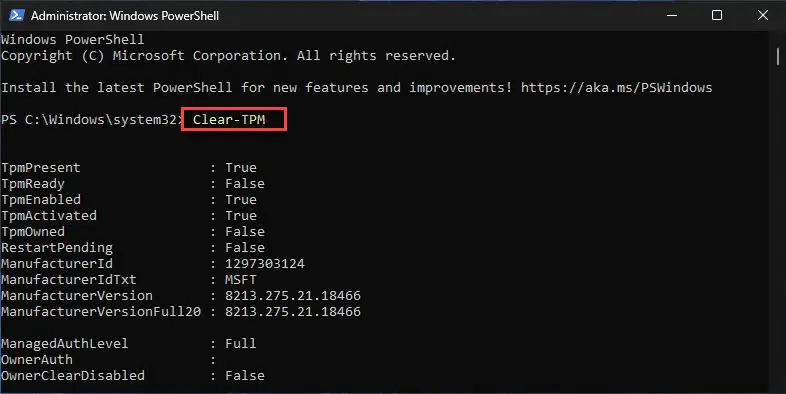This screenshot has height=394, width=786.
Task: Click the TpmActivated property label
Action: click(x=49, y=216)
